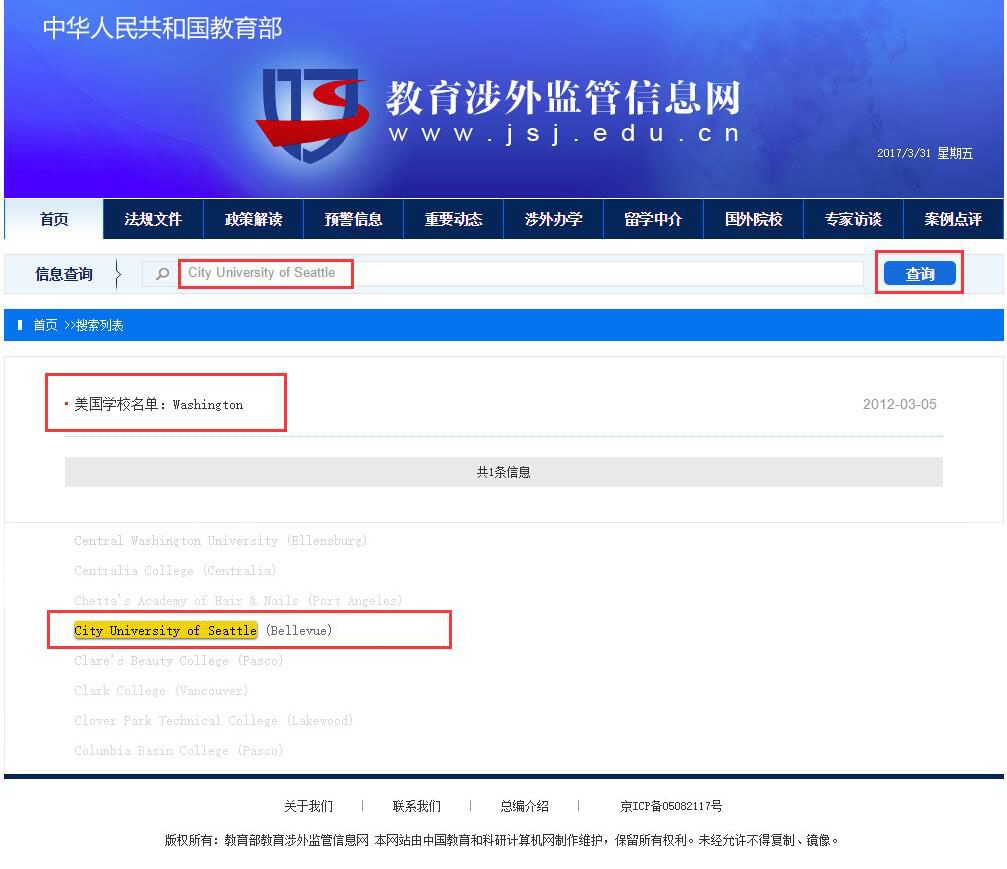Click Central Washington University (Ellensburg) row
Screen dimensions: 1007x869
pos(220,541)
